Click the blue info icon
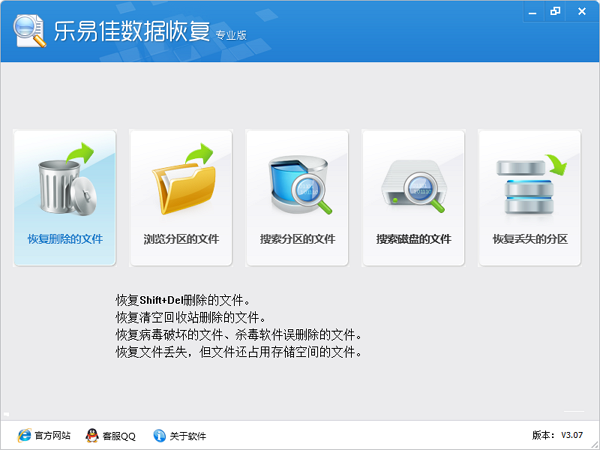The width and height of the screenshot is (600, 450). click(159, 435)
